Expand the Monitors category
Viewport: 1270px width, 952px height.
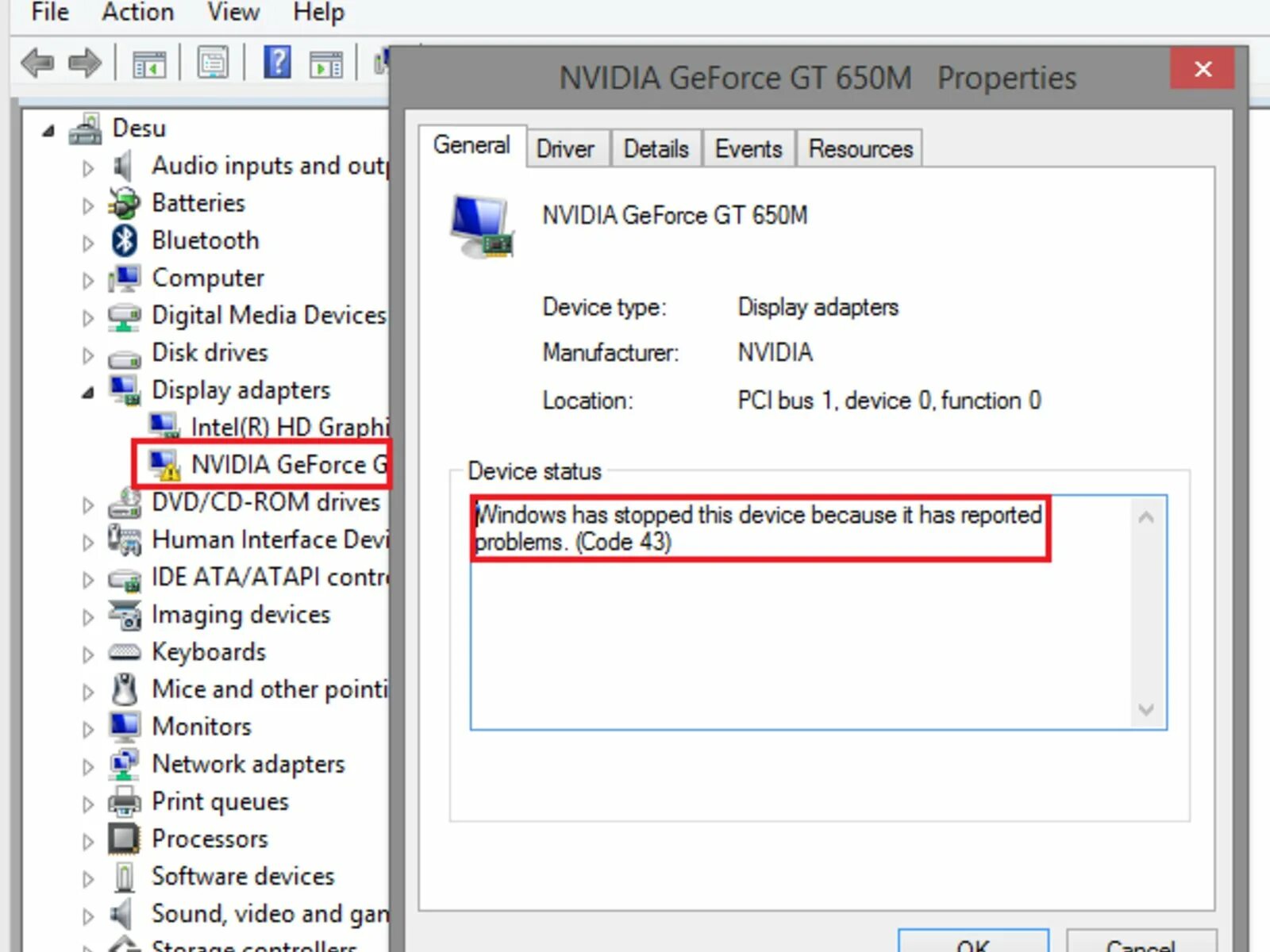tap(88, 728)
